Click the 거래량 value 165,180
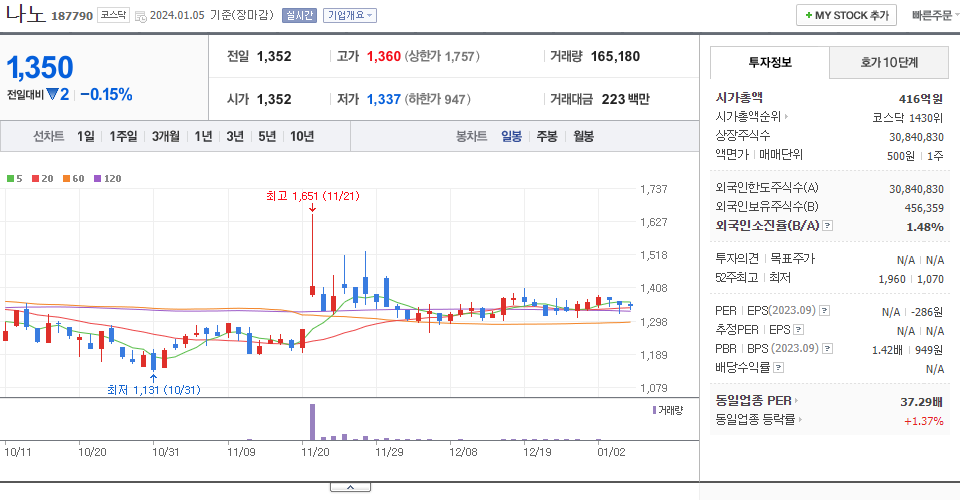 (x=615, y=56)
